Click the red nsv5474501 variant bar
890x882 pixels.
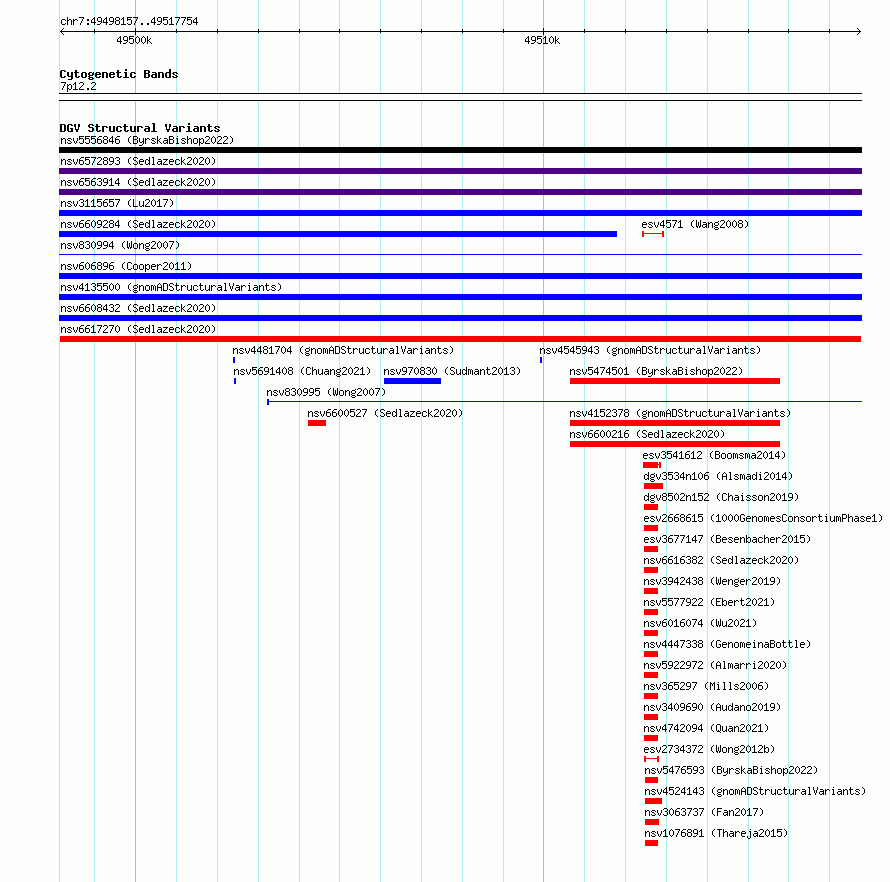click(x=675, y=381)
